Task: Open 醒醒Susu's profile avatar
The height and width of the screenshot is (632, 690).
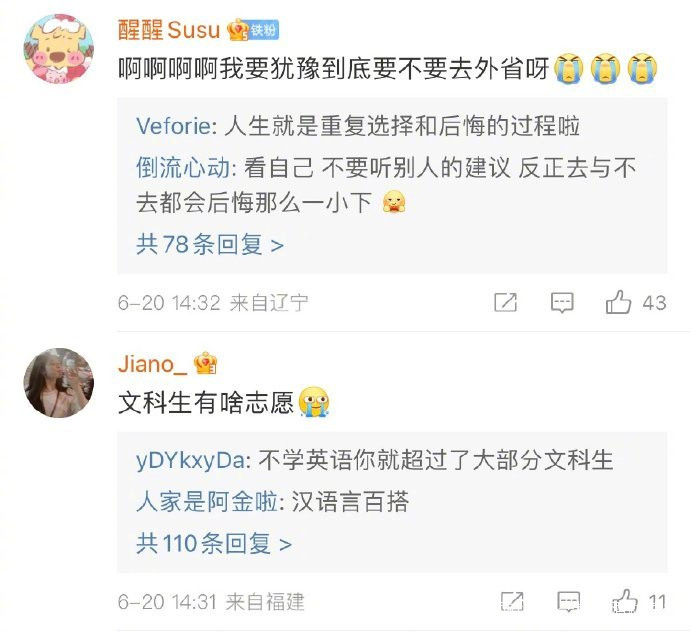Action: tap(59, 49)
